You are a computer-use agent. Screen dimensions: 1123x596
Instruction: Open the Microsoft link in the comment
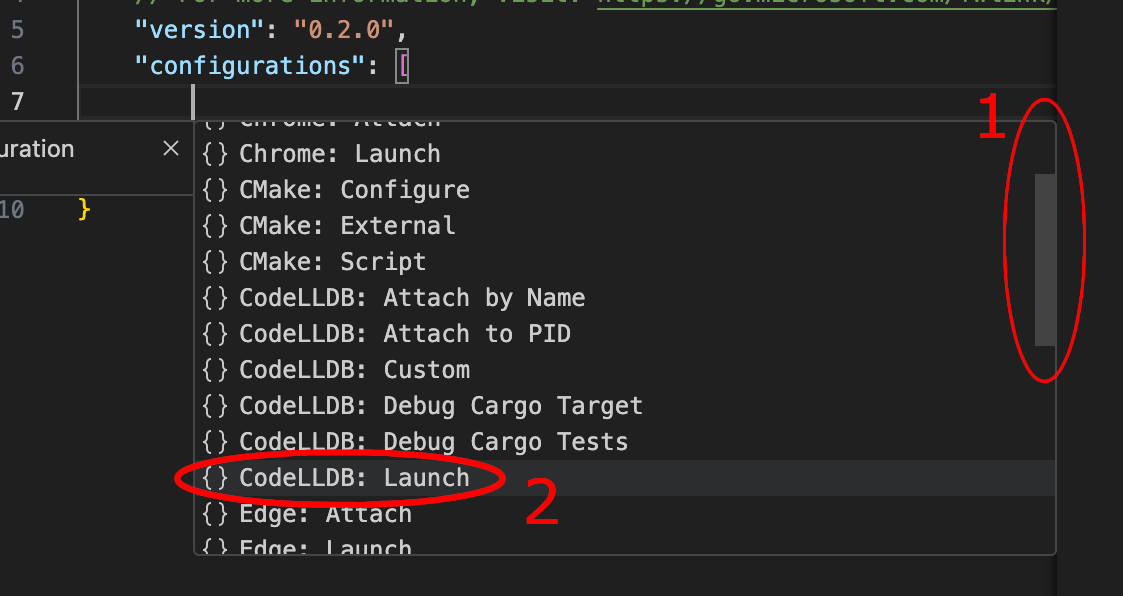(826, 2)
